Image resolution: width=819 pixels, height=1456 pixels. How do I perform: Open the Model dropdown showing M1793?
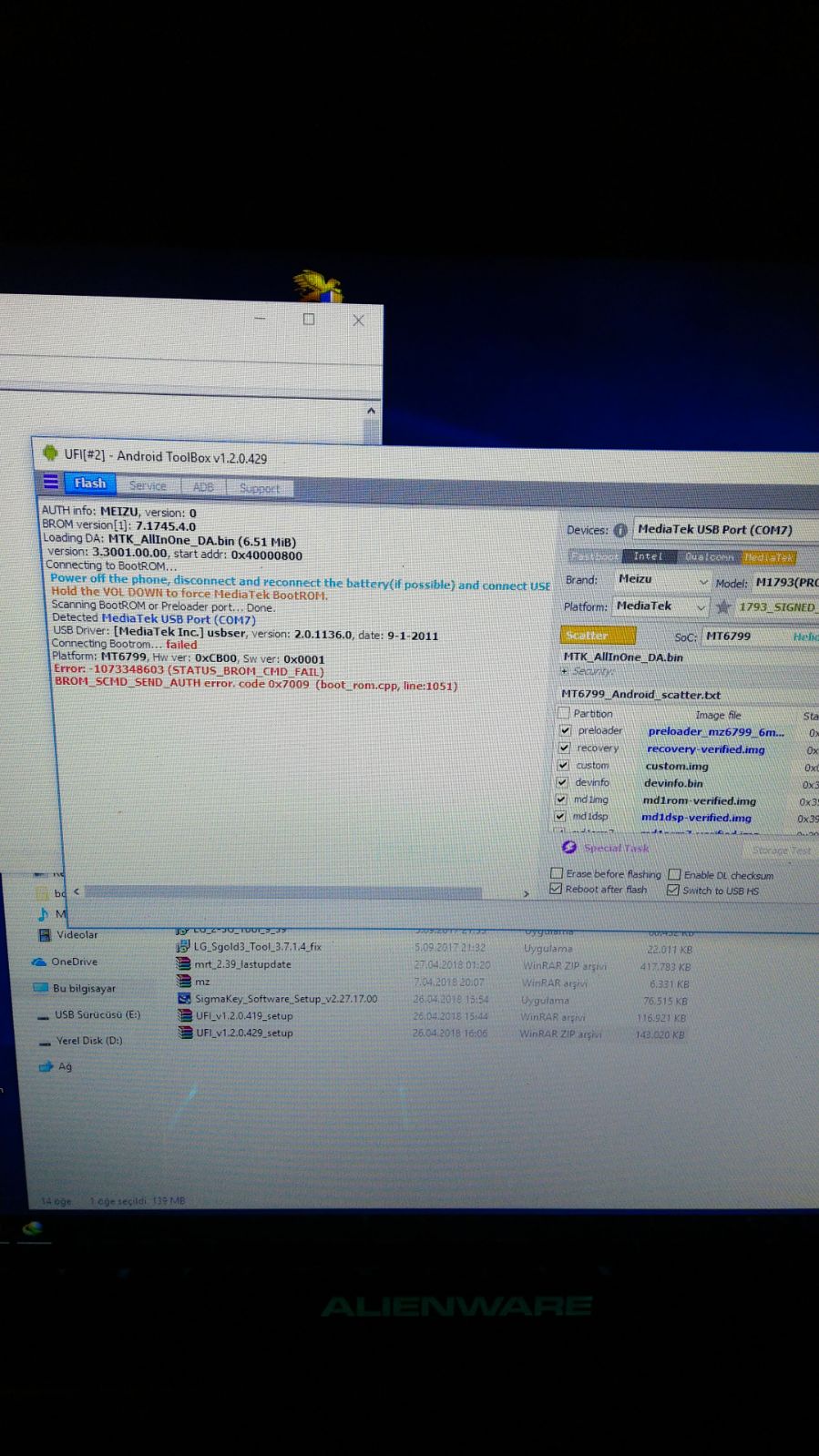click(x=785, y=582)
